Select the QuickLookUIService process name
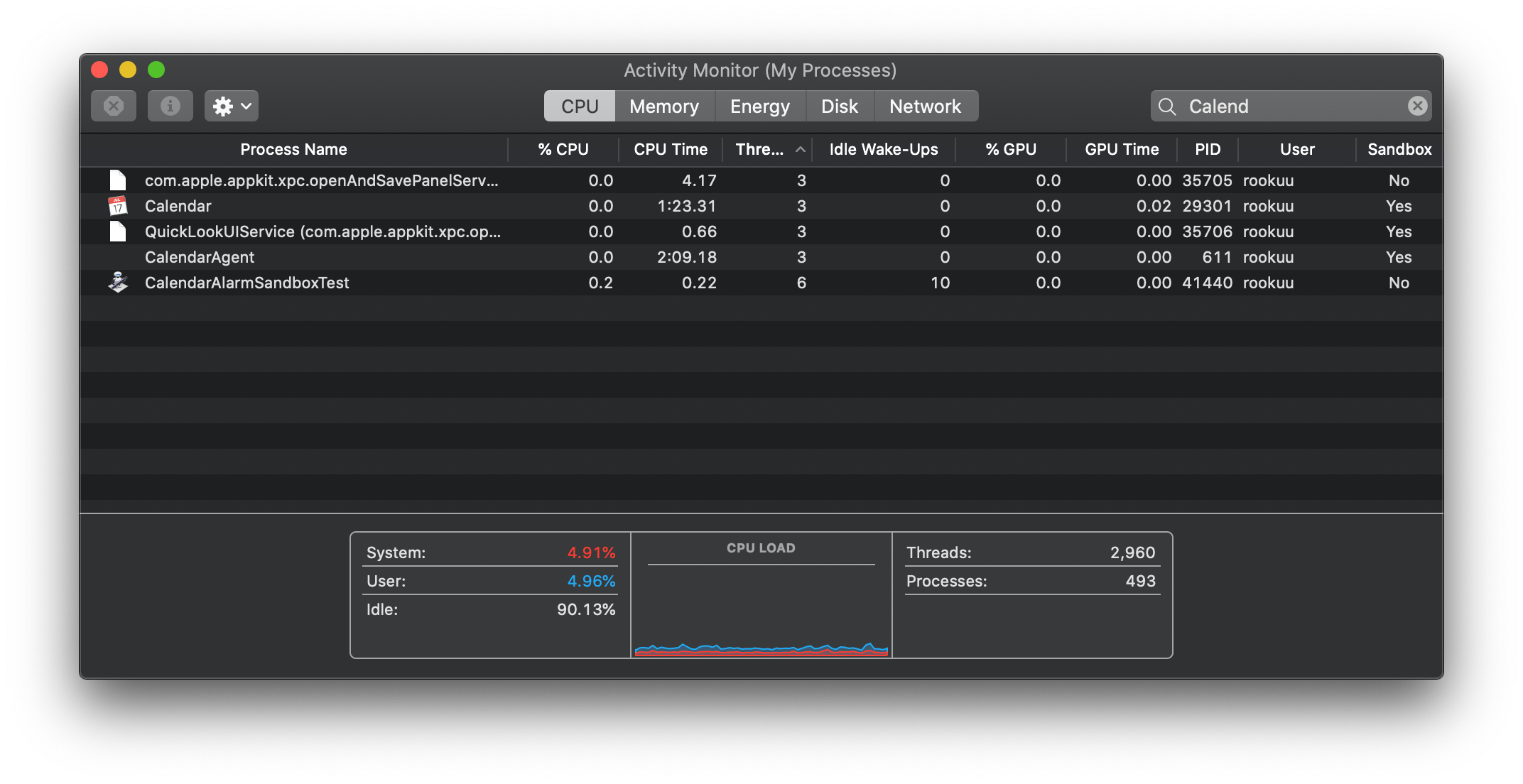Image resolution: width=1523 pixels, height=784 pixels. (323, 232)
